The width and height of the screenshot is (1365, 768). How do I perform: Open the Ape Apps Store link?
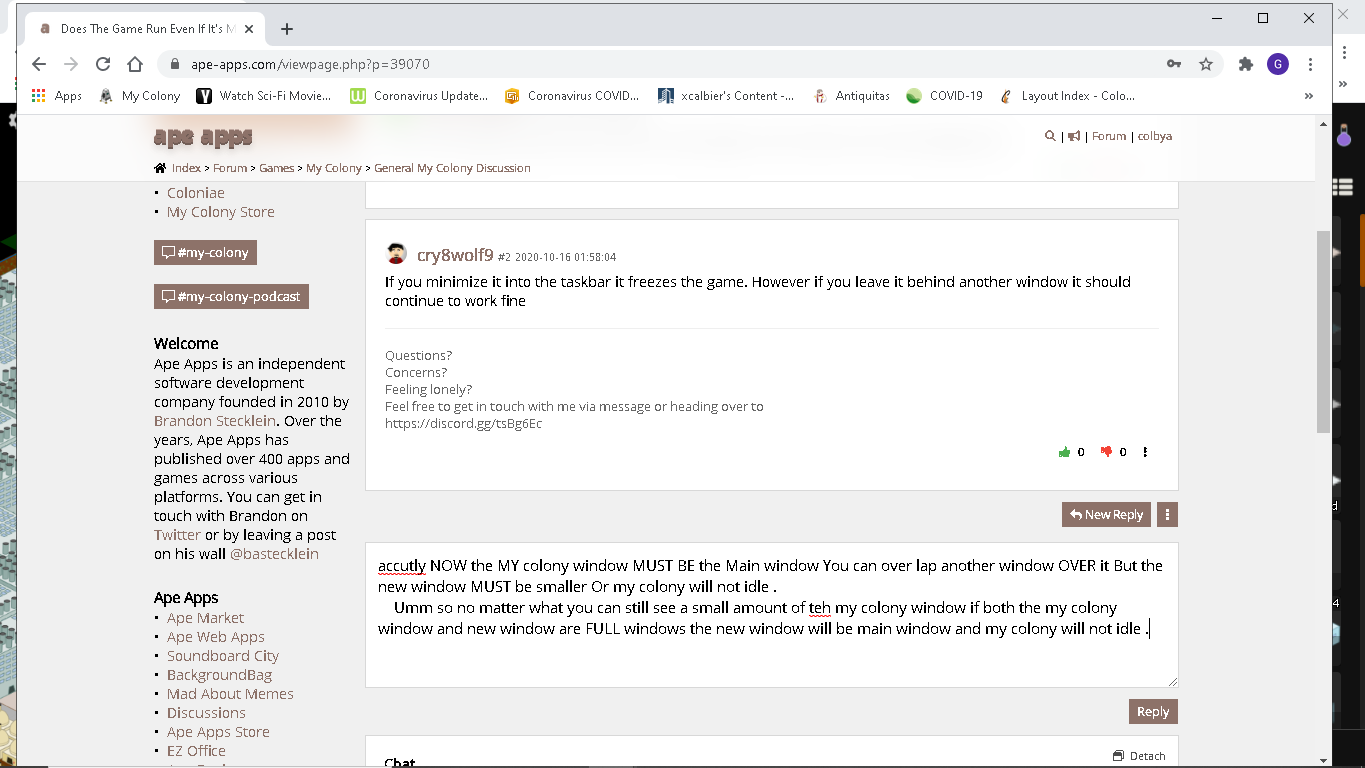(218, 732)
